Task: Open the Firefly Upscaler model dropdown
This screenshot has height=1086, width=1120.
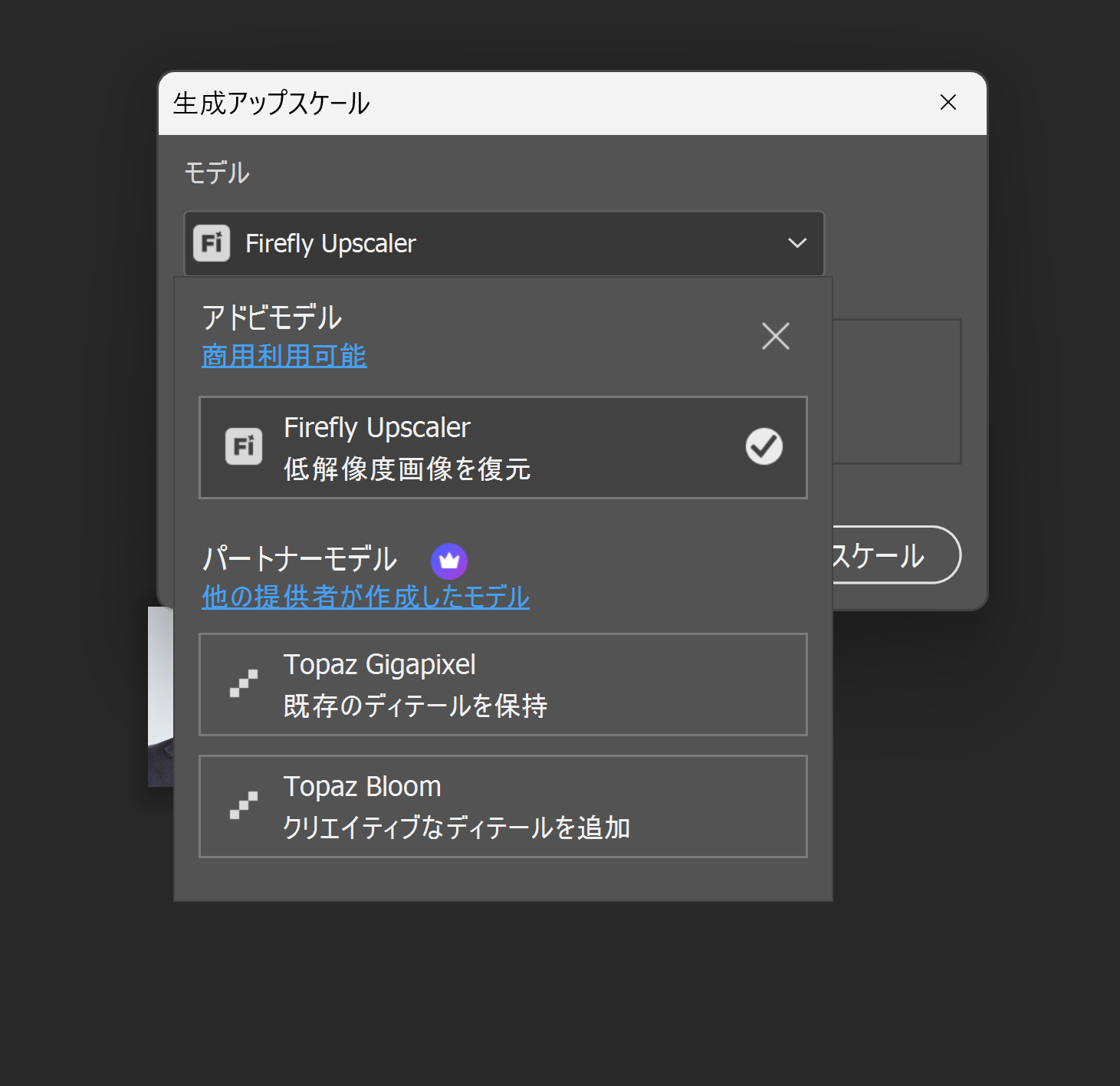Action: tap(504, 243)
